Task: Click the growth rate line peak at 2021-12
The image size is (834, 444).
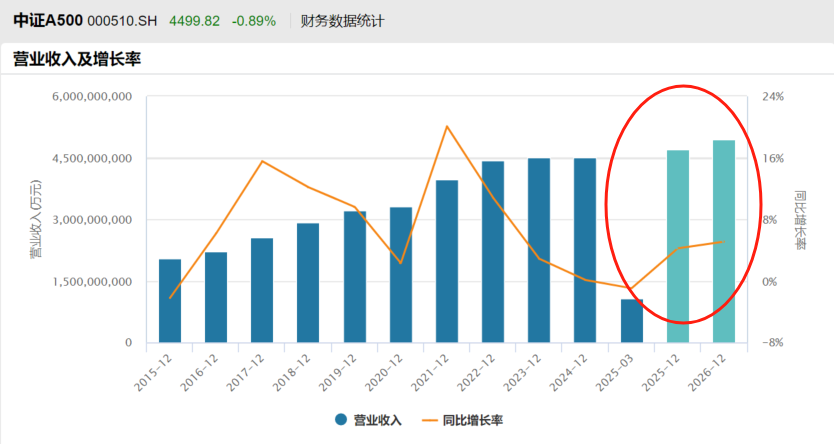Action: [x=447, y=126]
